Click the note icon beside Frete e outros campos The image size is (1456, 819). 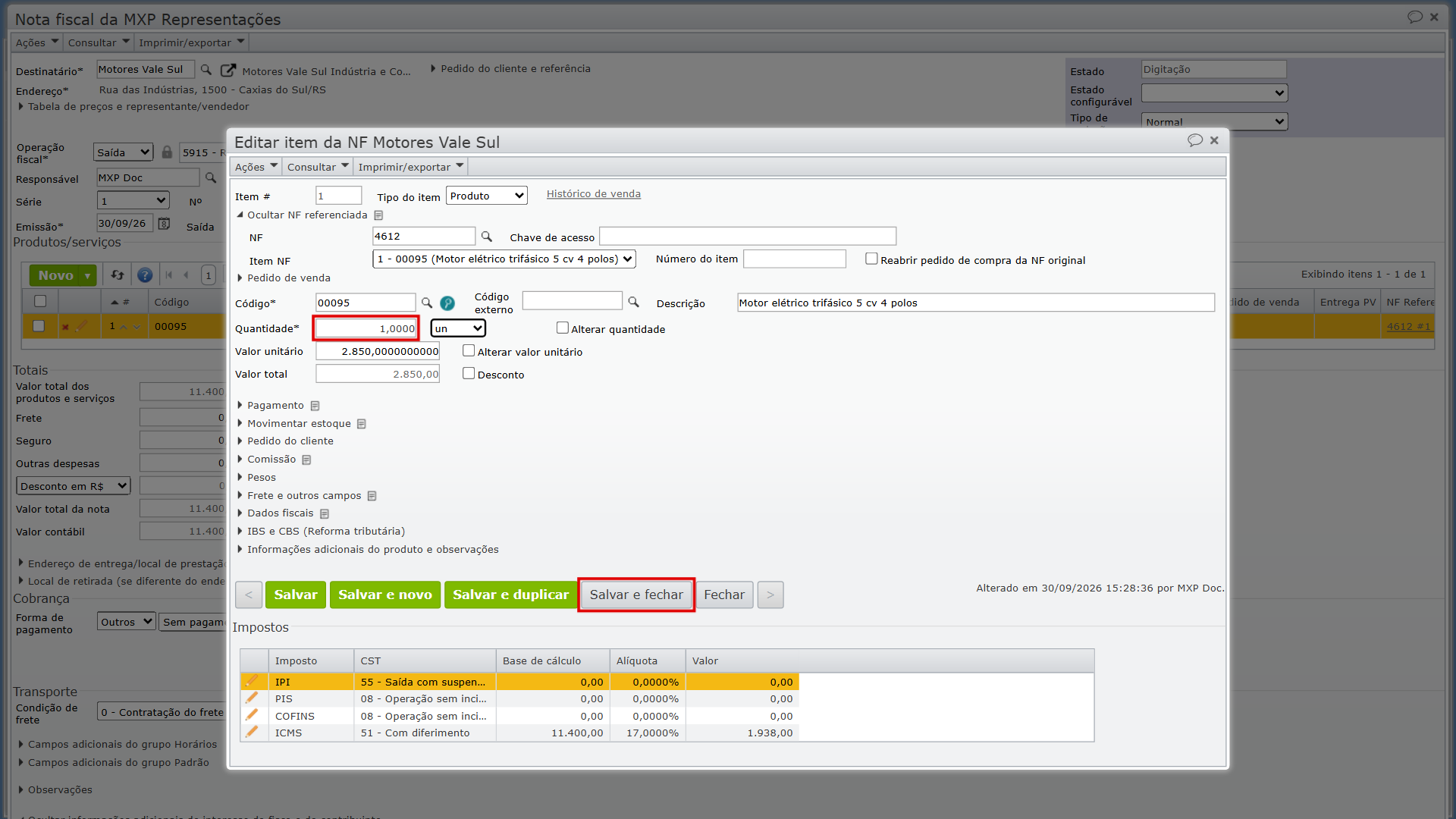(x=372, y=496)
